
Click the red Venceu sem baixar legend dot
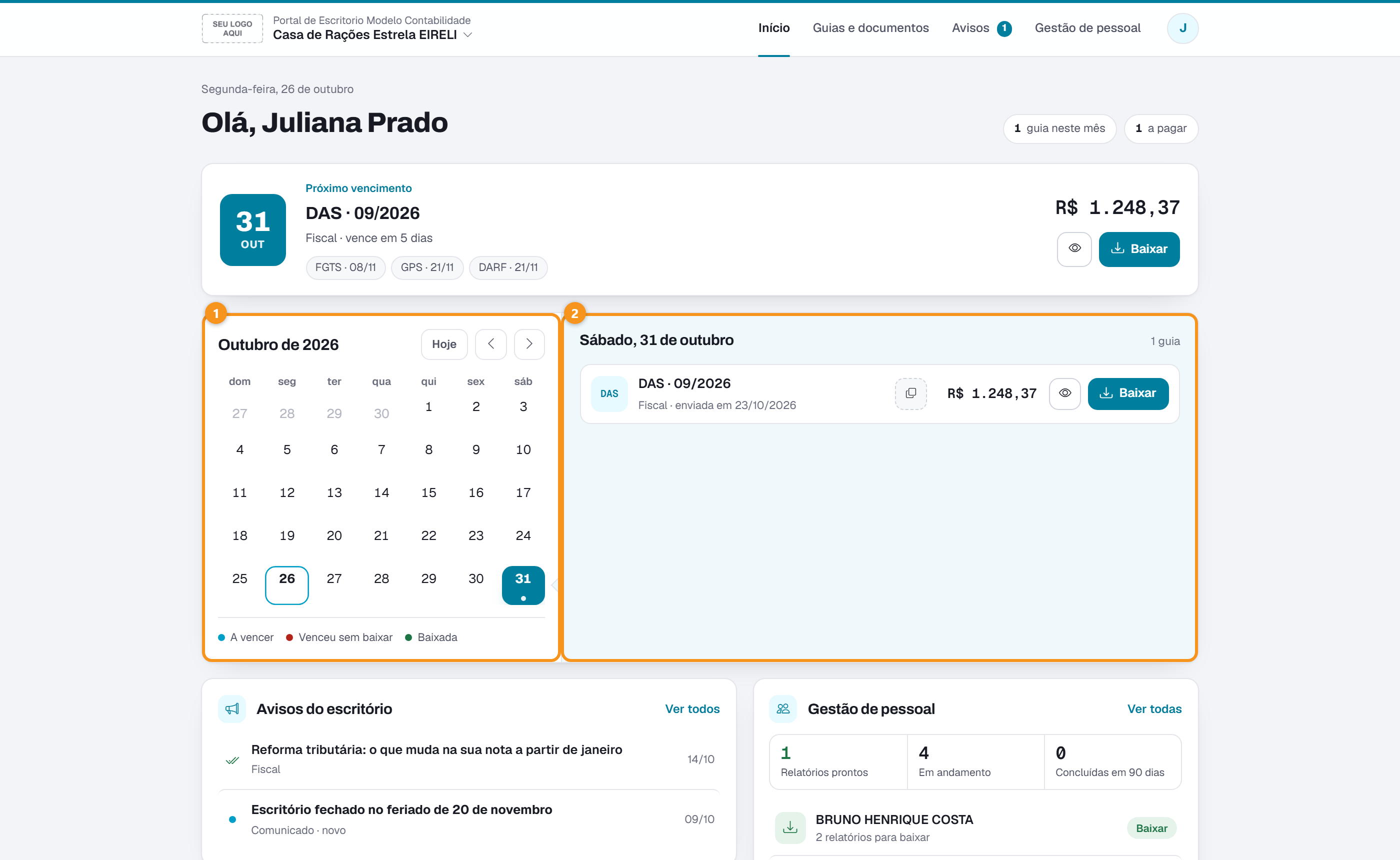[289, 637]
